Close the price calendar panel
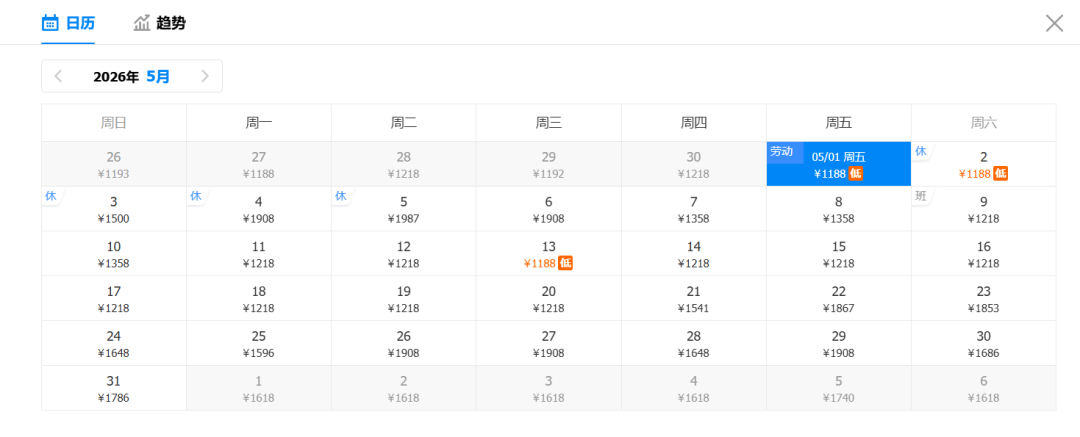 tap(1054, 23)
